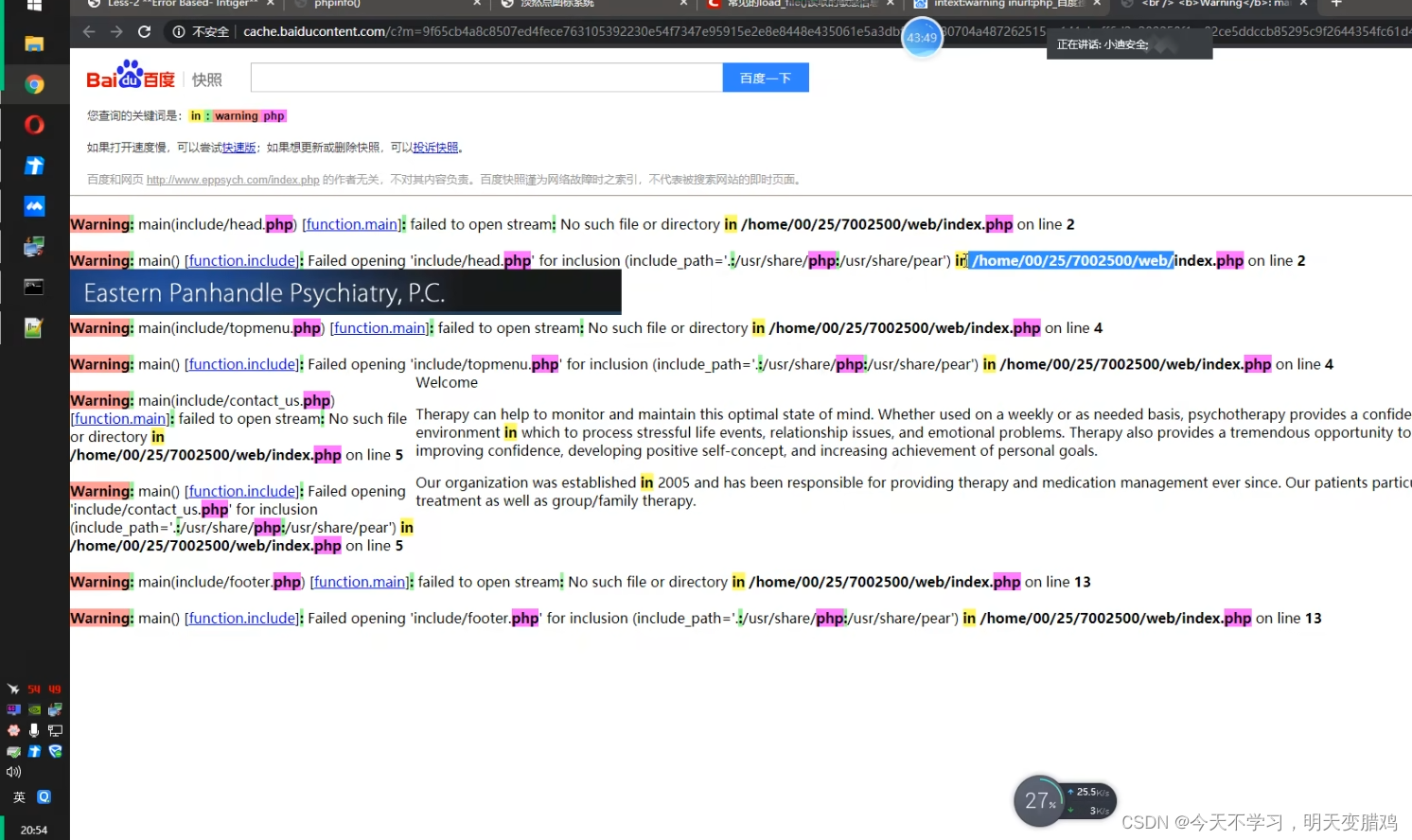
Task: Open the Tencent Meeting taskbar icon
Action: (34, 206)
